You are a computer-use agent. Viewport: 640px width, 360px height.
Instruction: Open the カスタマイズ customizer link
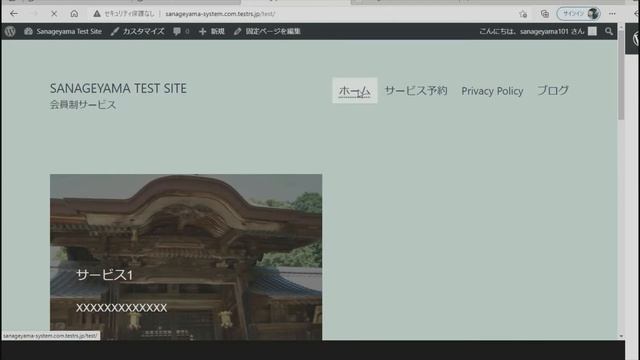138,31
